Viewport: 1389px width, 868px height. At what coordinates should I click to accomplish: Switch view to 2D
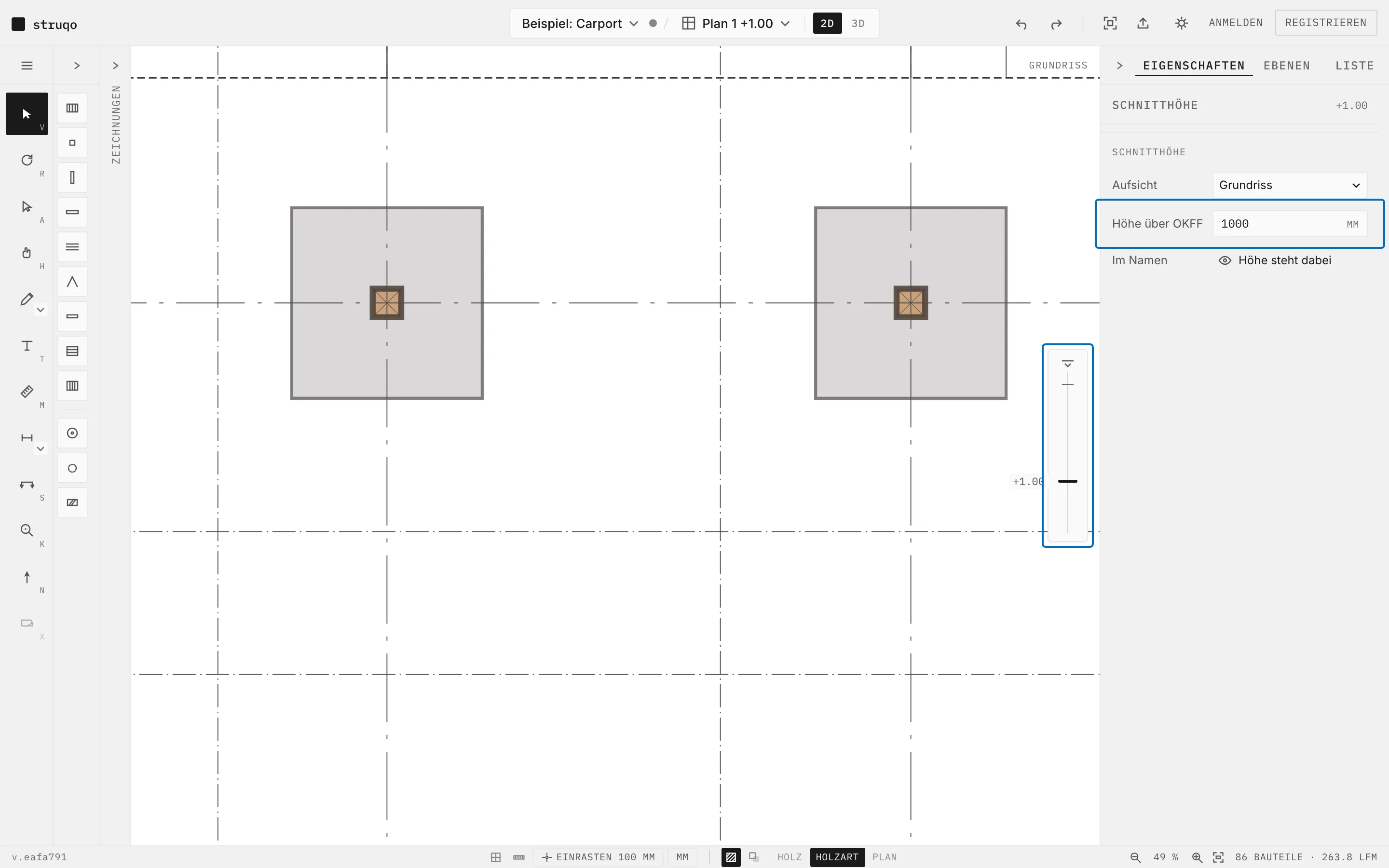[x=827, y=24]
